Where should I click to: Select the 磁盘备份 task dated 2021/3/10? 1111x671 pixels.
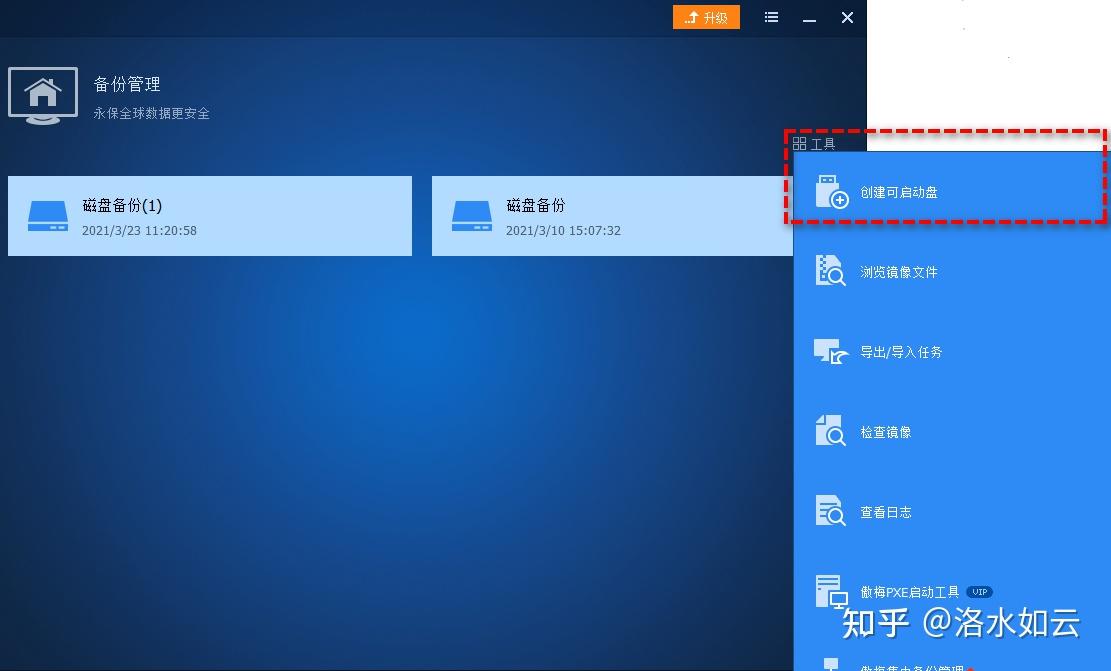[612, 216]
